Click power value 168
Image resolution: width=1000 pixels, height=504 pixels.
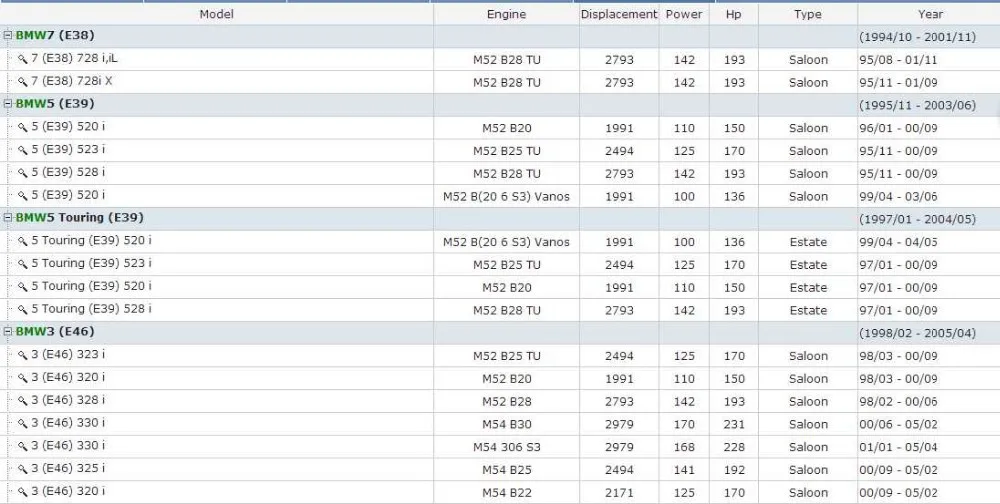click(x=684, y=447)
